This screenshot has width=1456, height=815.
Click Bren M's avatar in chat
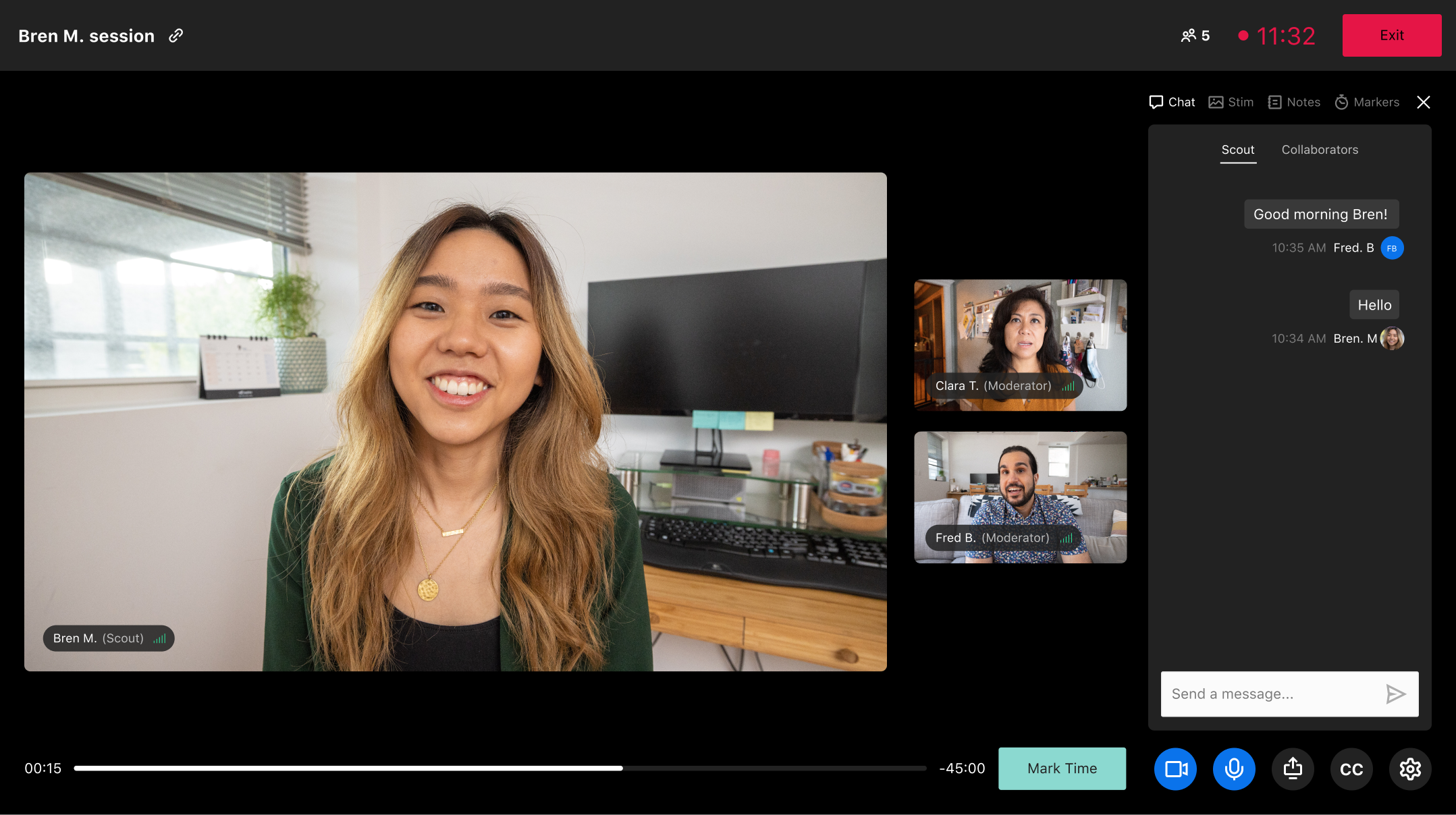tap(1392, 339)
